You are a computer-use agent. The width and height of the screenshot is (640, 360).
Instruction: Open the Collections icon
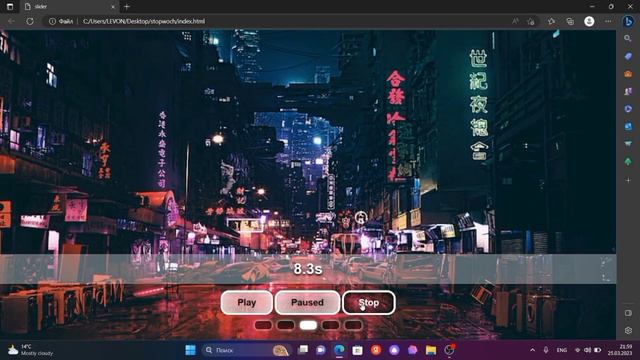point(570,21)
